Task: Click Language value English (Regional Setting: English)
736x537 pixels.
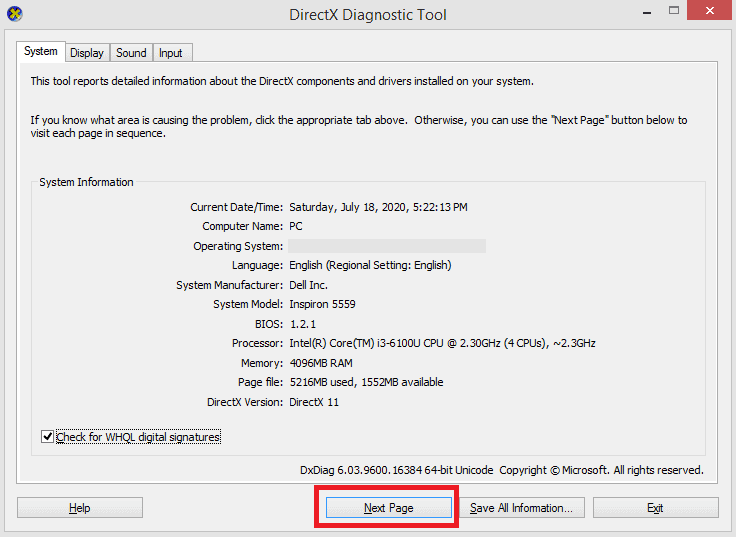Action: [x=370, y=265]
